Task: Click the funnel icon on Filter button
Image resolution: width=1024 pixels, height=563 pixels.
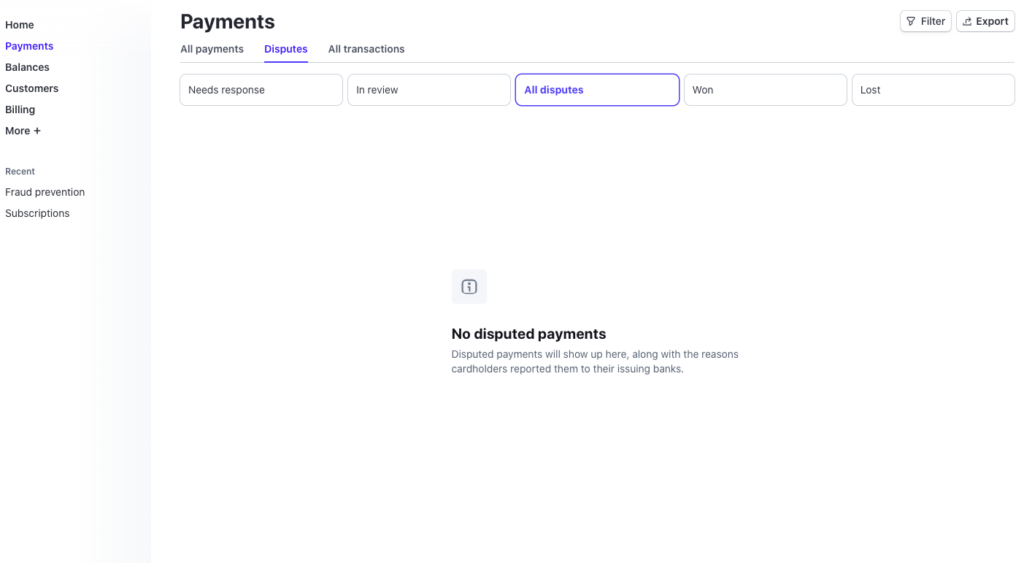Action: (x=911, y=21)
